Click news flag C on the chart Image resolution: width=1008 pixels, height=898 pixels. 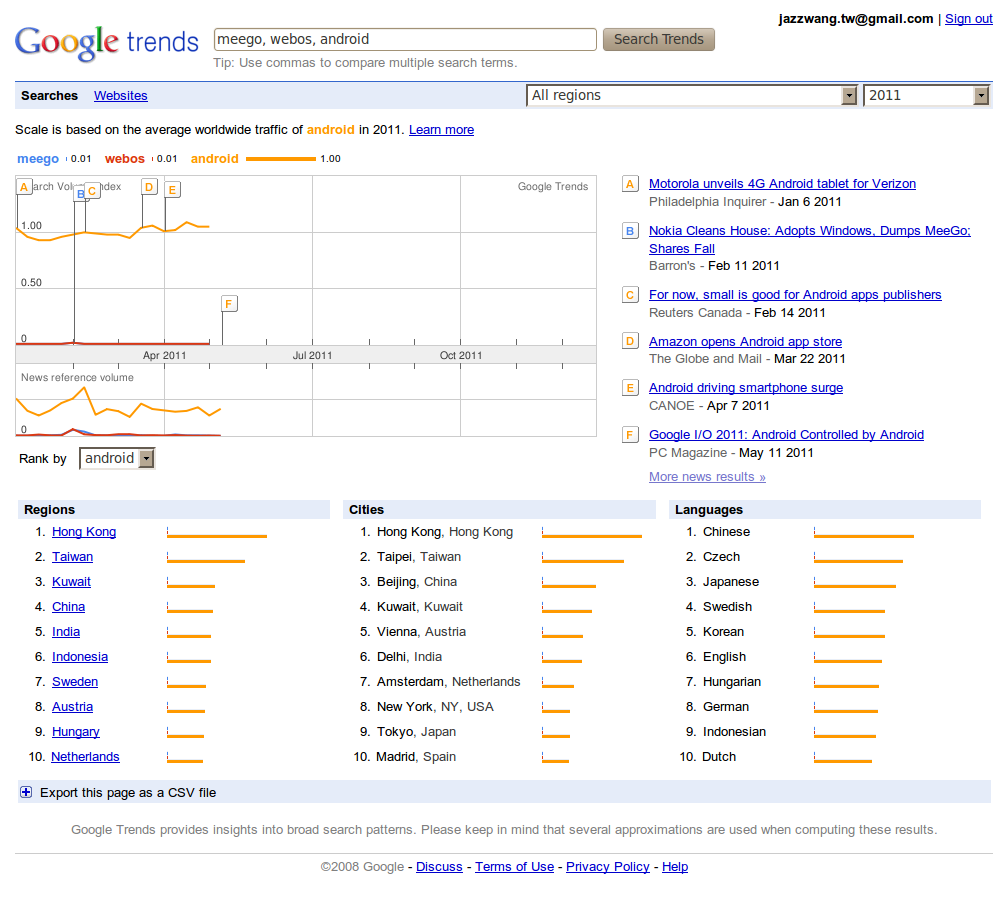point(93,191)
